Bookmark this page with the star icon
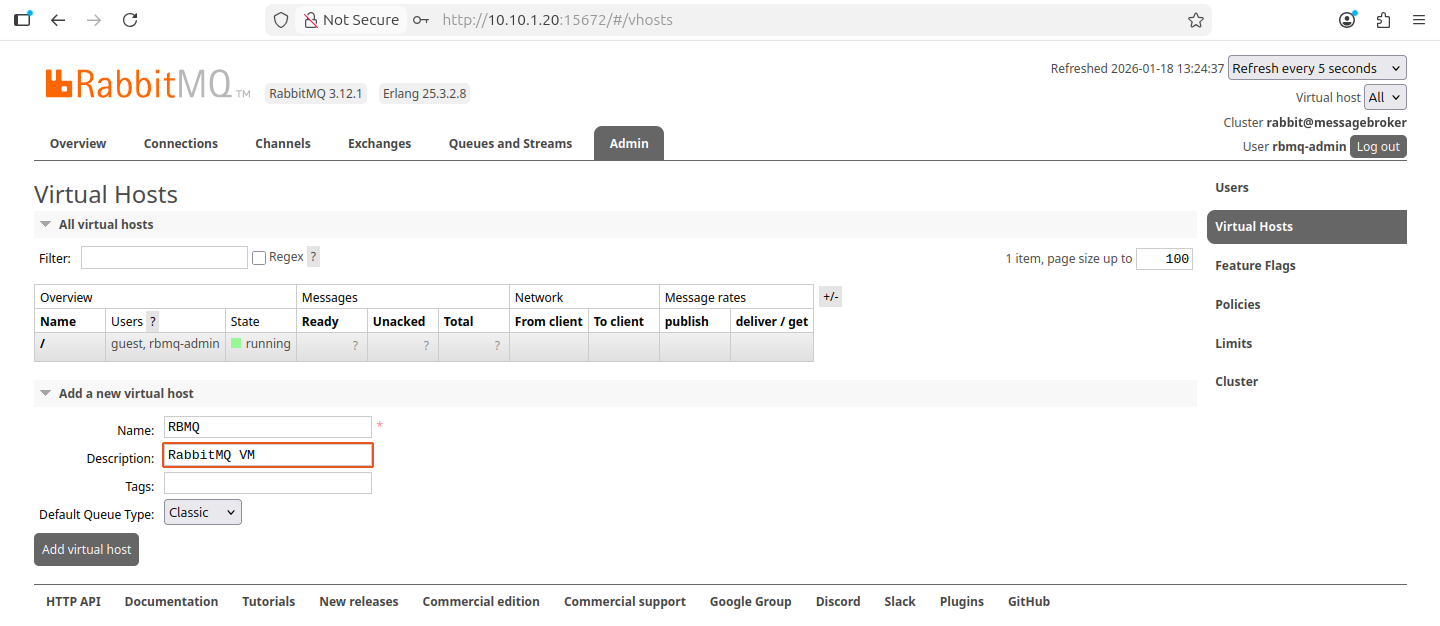The width and height of the screenshot is (1440, 626). tap(1195, 20)
